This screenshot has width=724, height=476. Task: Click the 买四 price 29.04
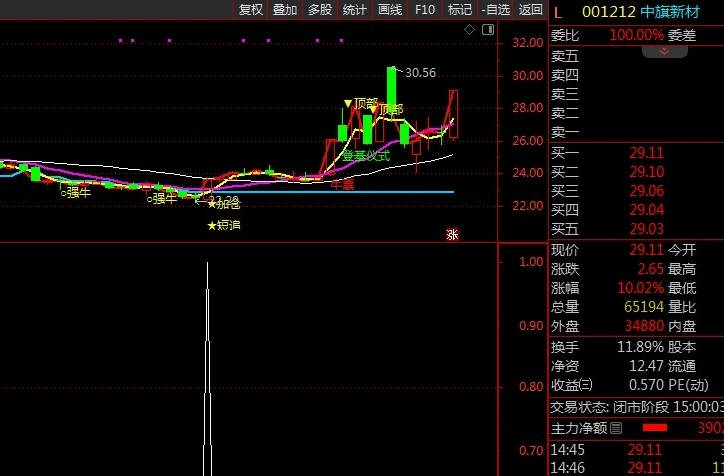(x=647, y=210)
